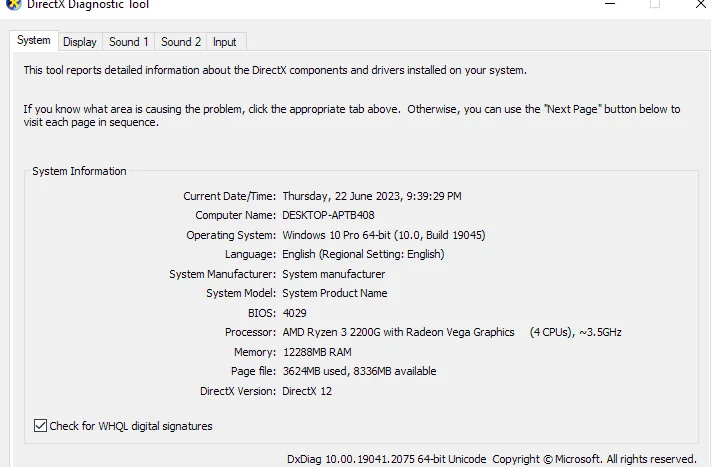Click the Computer Name label
Viewport: 711px width, 467px height.
point(235,215)
